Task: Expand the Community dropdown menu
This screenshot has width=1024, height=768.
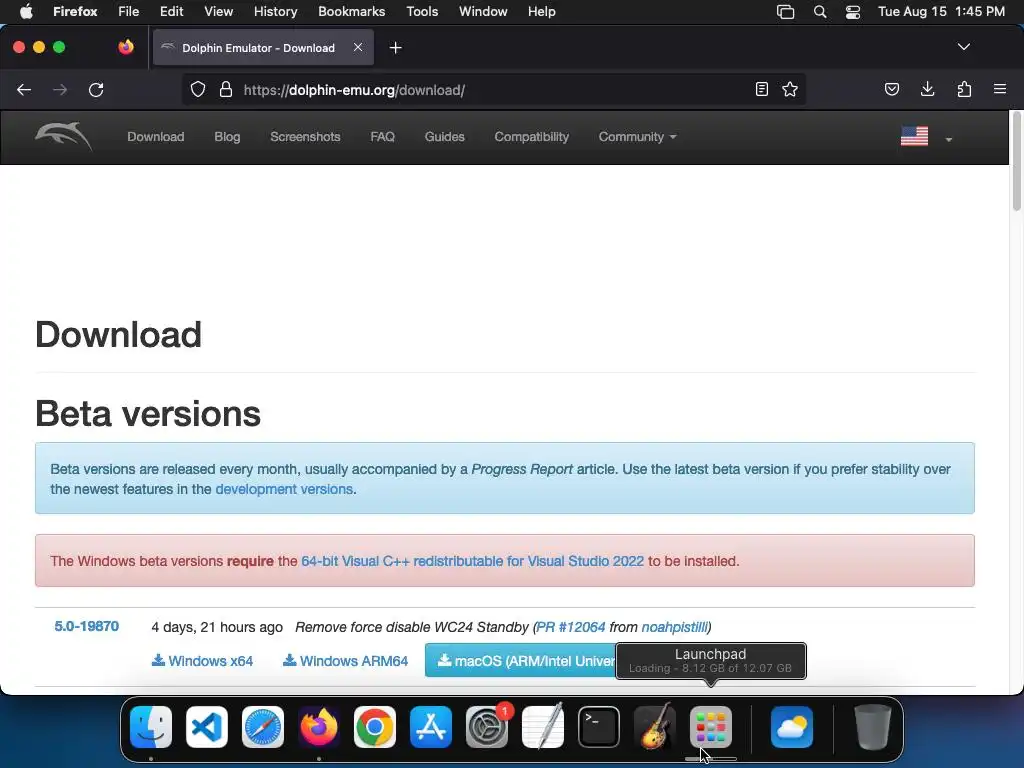Action: (637, 137)
